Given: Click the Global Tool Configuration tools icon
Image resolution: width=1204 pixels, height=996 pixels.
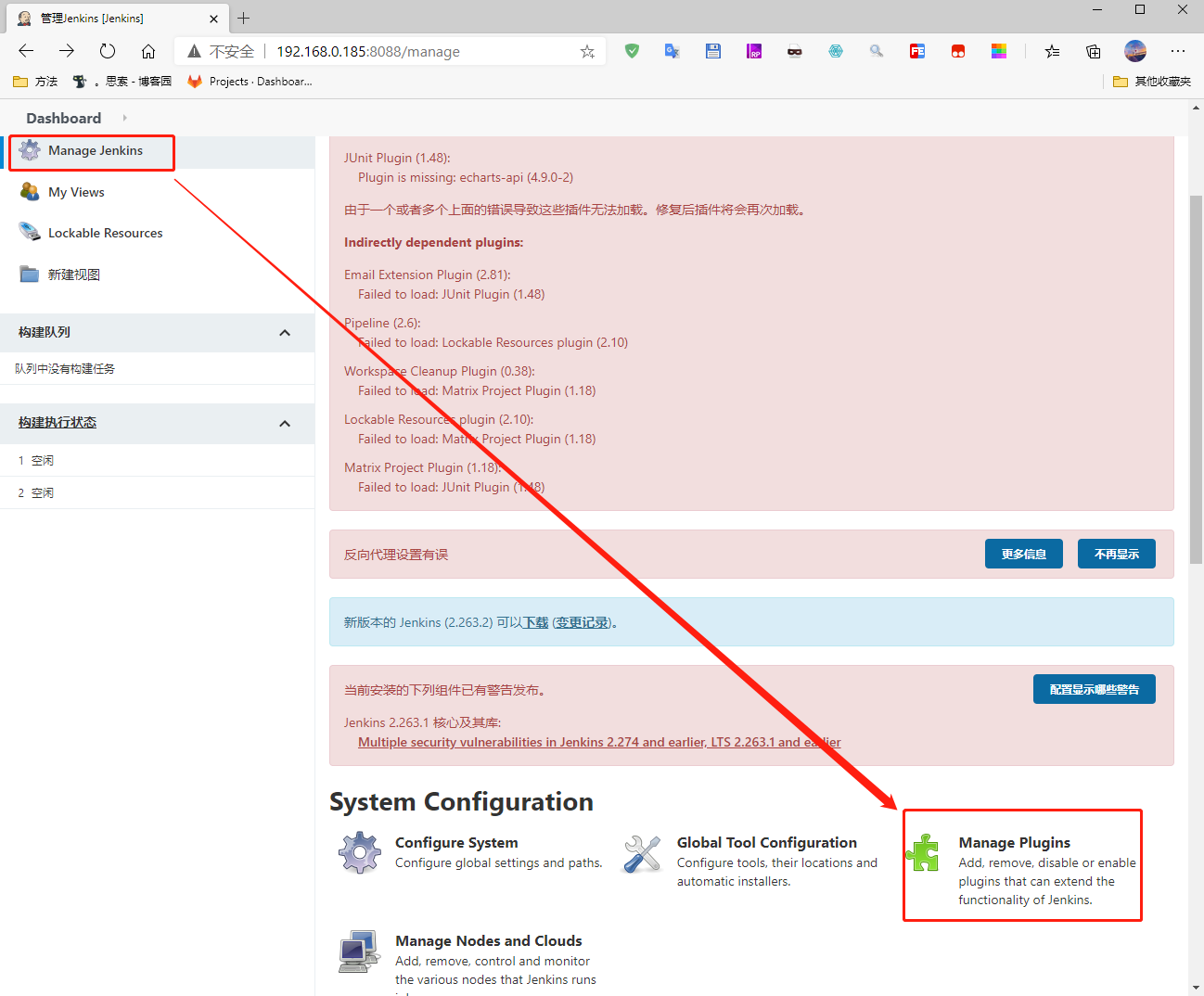Looking at the screenshot, I should coord(642,853).
